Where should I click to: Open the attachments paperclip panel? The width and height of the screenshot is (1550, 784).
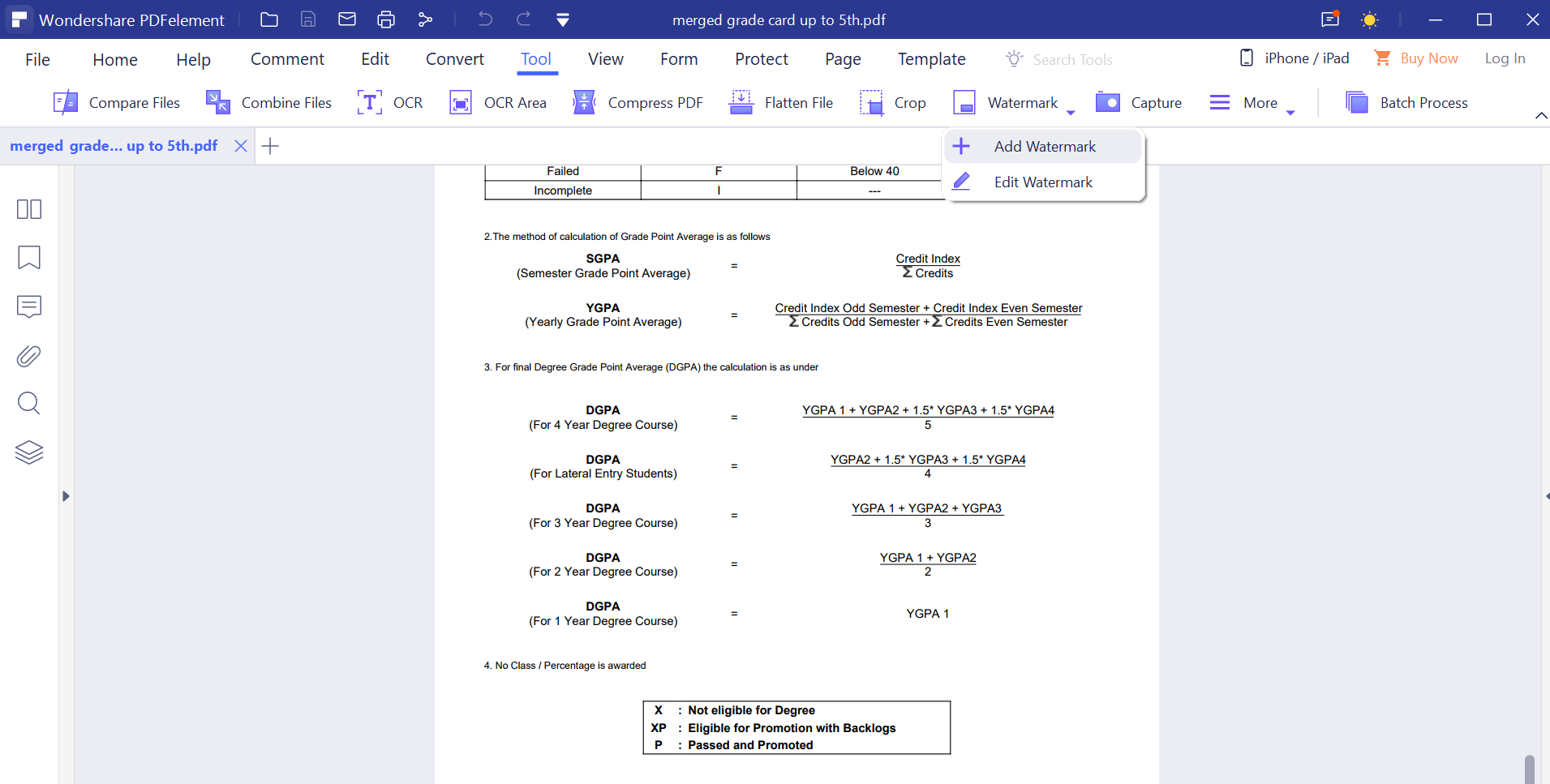click(x=29, y=356)
